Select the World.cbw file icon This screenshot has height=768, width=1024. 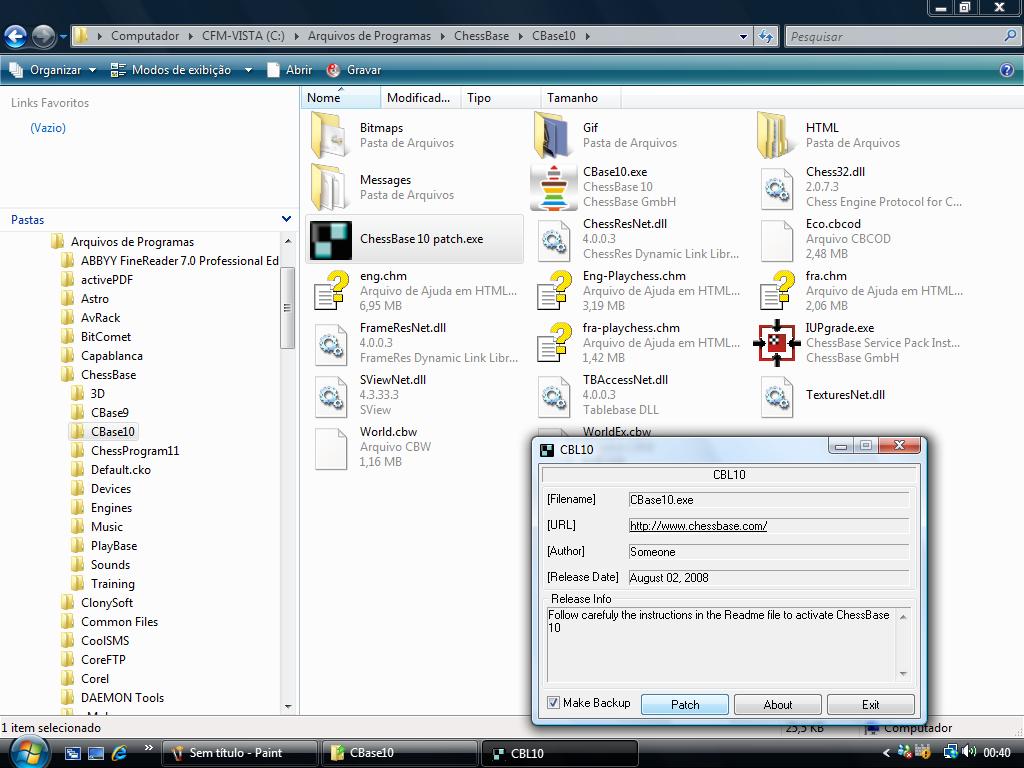click(331, 448)
